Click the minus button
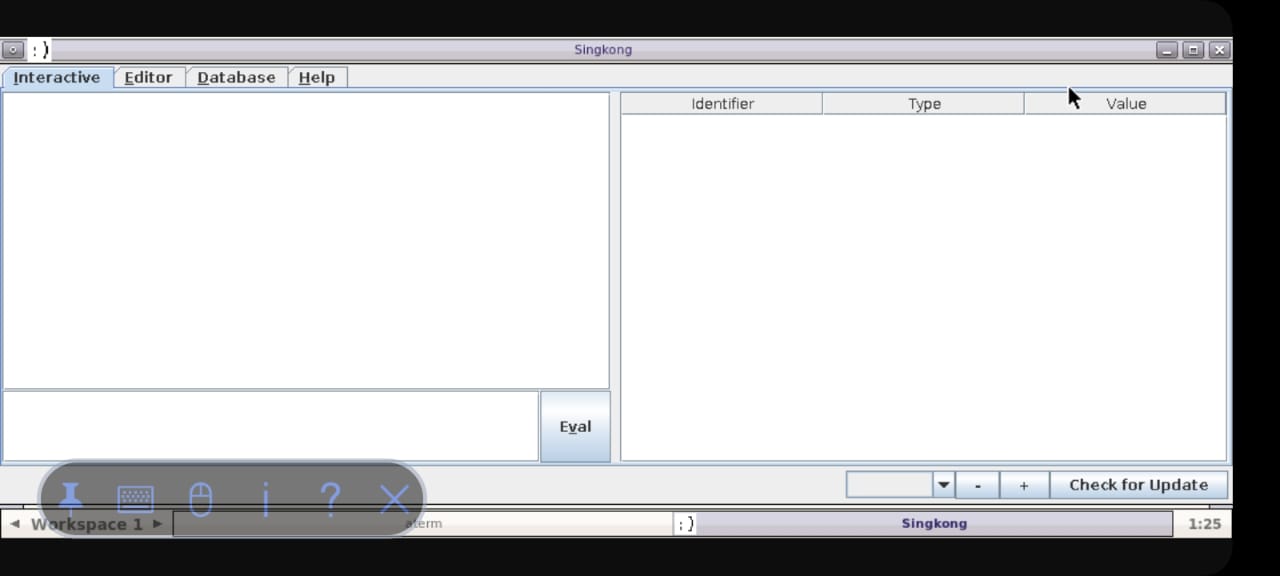 (x=977, y=485)
